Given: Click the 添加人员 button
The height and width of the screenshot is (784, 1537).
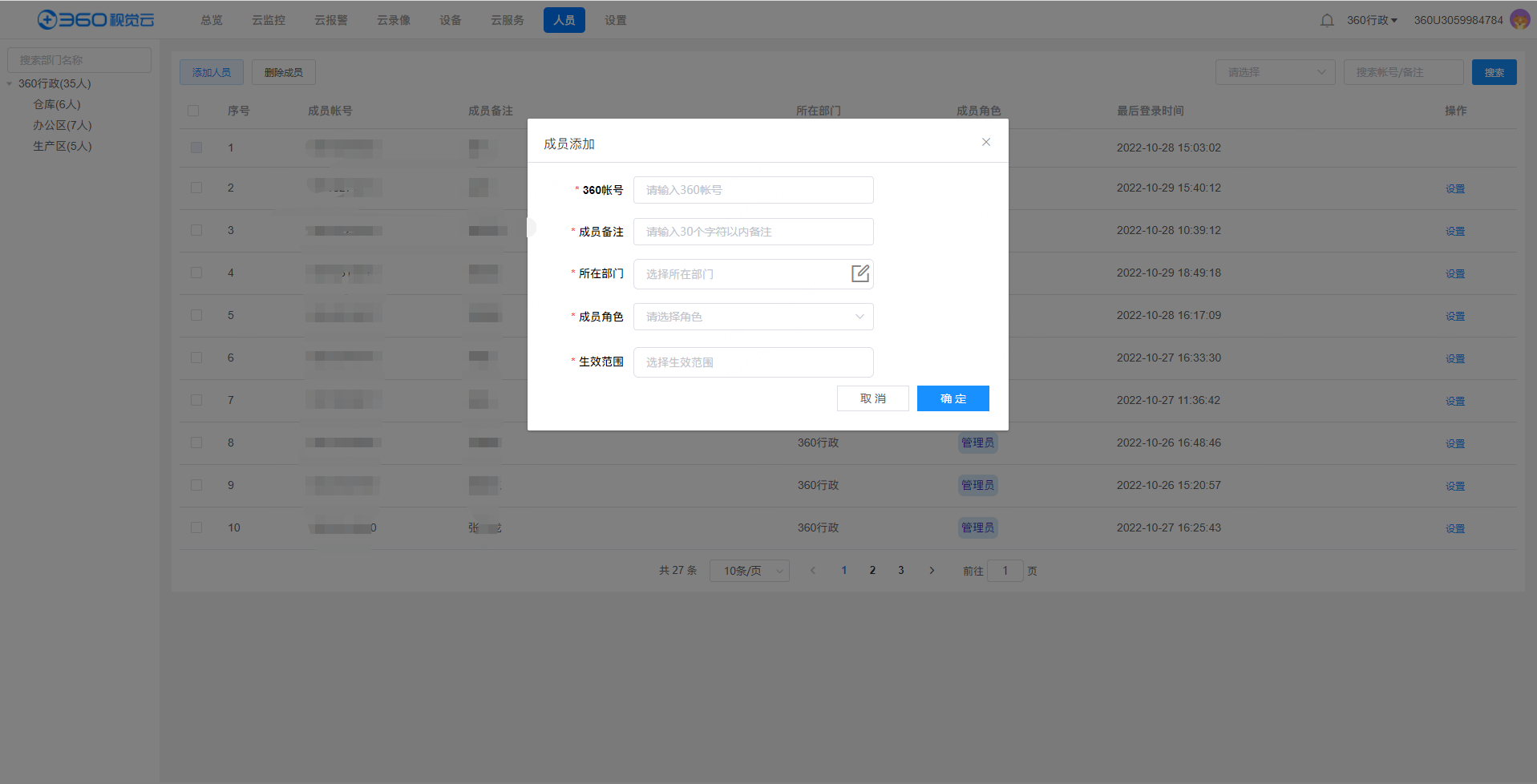Looking at the screenshot, I should click(211, 71).
